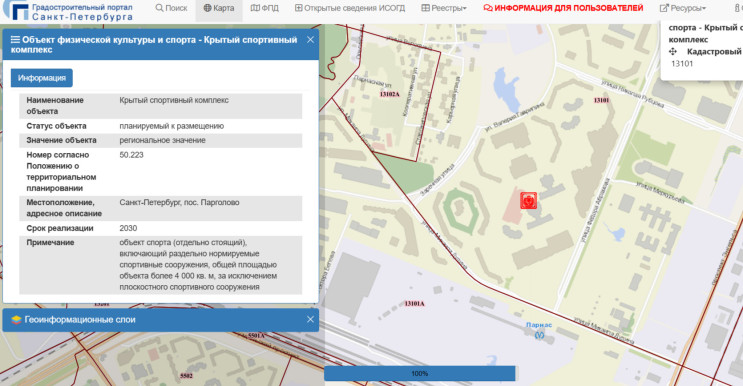Image resolution: width=743 pixels, height=386 pixels.
Task: Expand the Реестры dropdown menu
Action: coord(444,8)
